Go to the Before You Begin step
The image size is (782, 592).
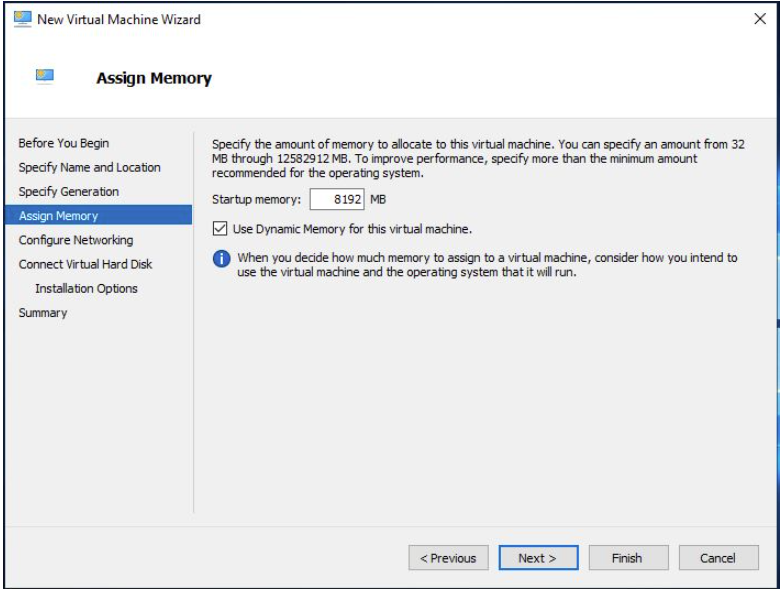tap(64, 143)
